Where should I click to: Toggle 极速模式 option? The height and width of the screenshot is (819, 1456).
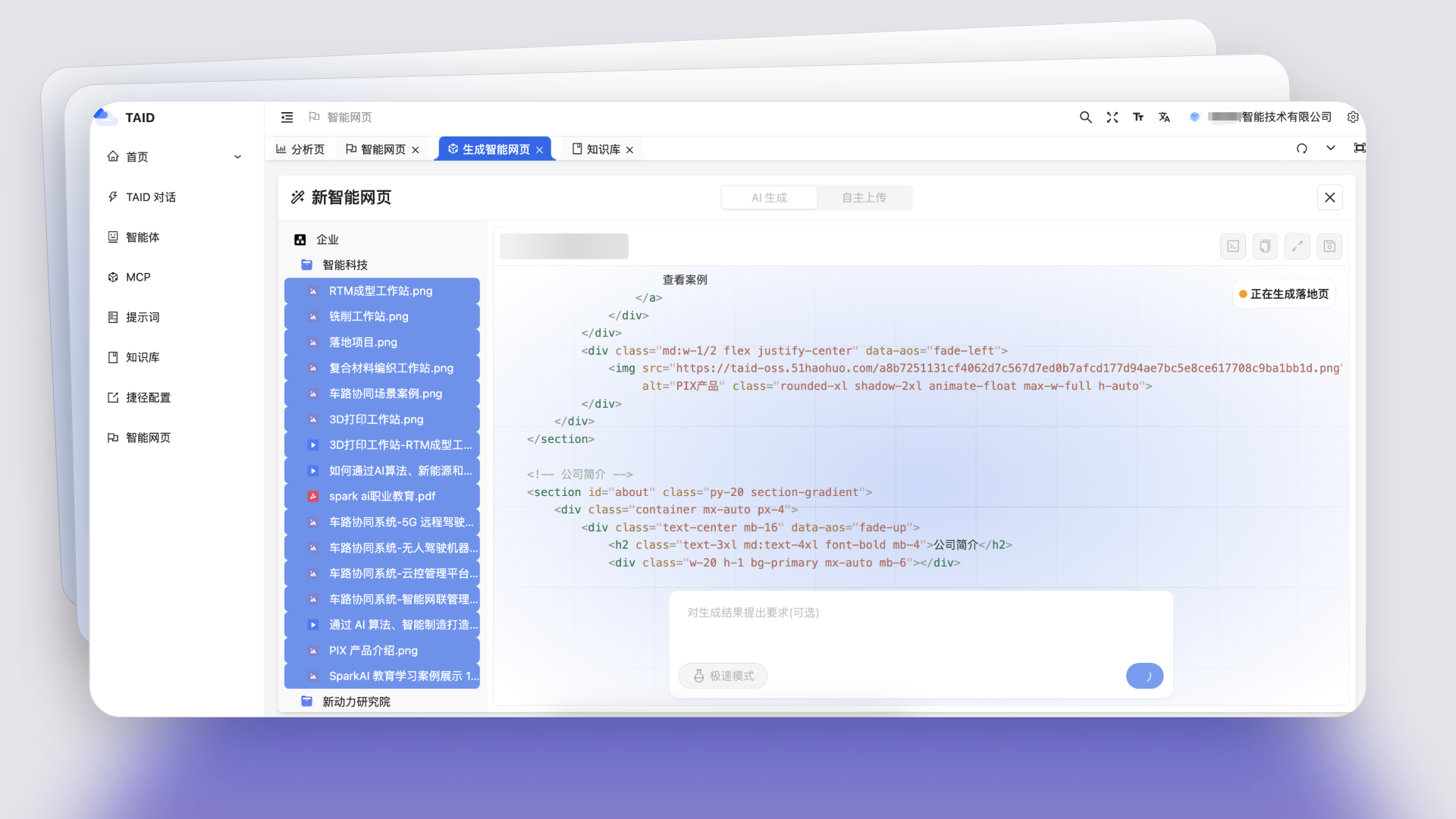(723, 676)
